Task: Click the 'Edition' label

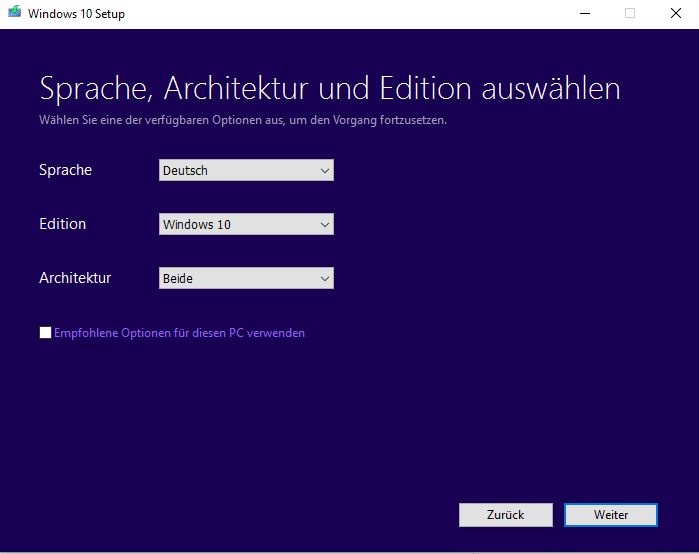Action: pos(62,224)
